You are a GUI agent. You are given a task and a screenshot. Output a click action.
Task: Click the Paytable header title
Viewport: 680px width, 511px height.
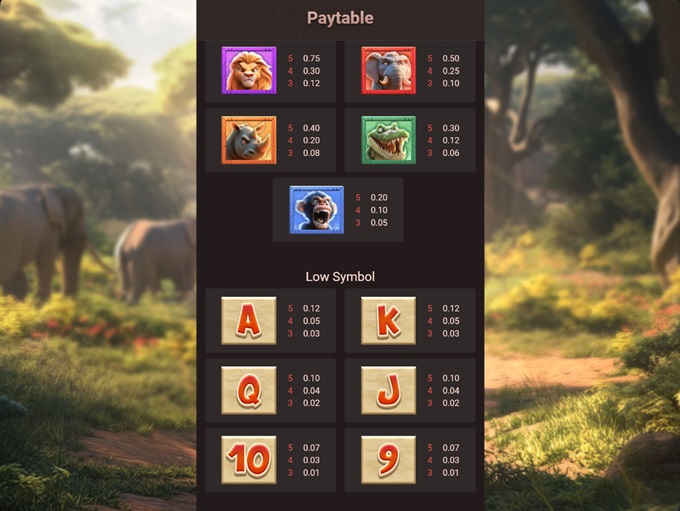(x=340, y=18)
